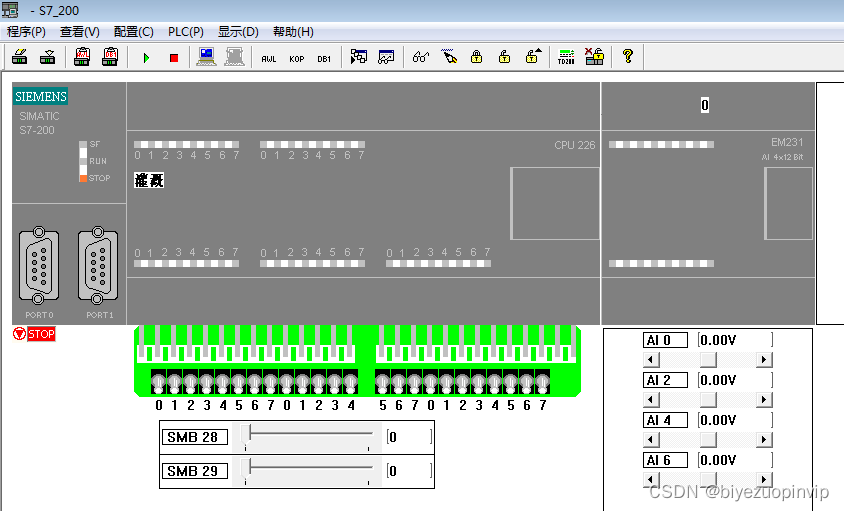The image size is (844, 511).
Task: Toggle left block switch labeled 6
Action: (255, 383)
